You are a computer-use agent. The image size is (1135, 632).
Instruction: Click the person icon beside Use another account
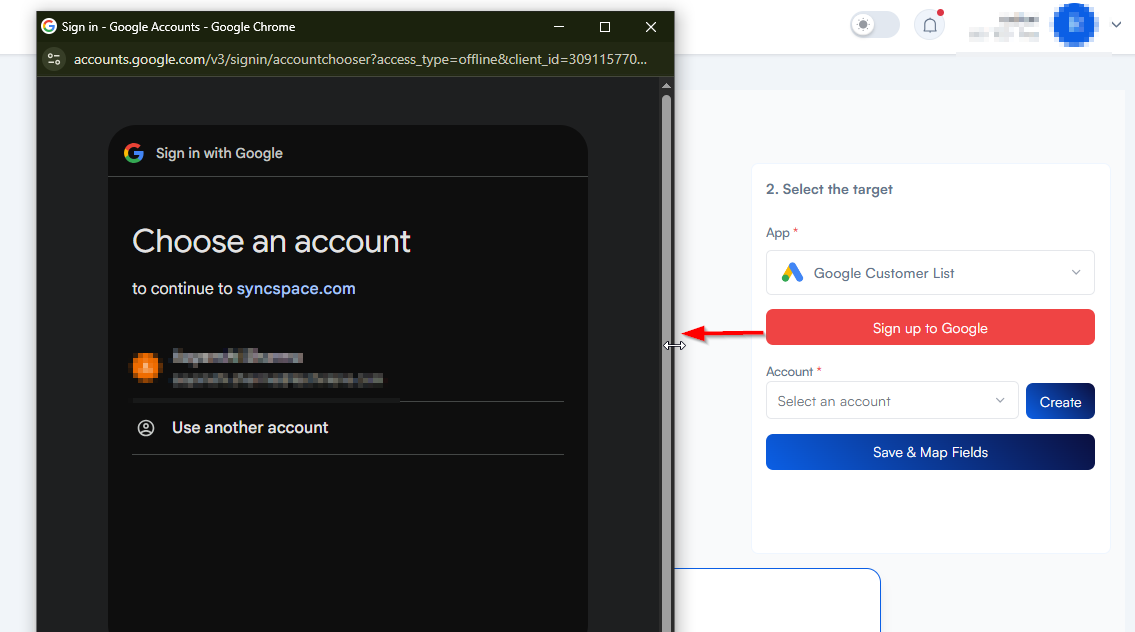(146, 428)
